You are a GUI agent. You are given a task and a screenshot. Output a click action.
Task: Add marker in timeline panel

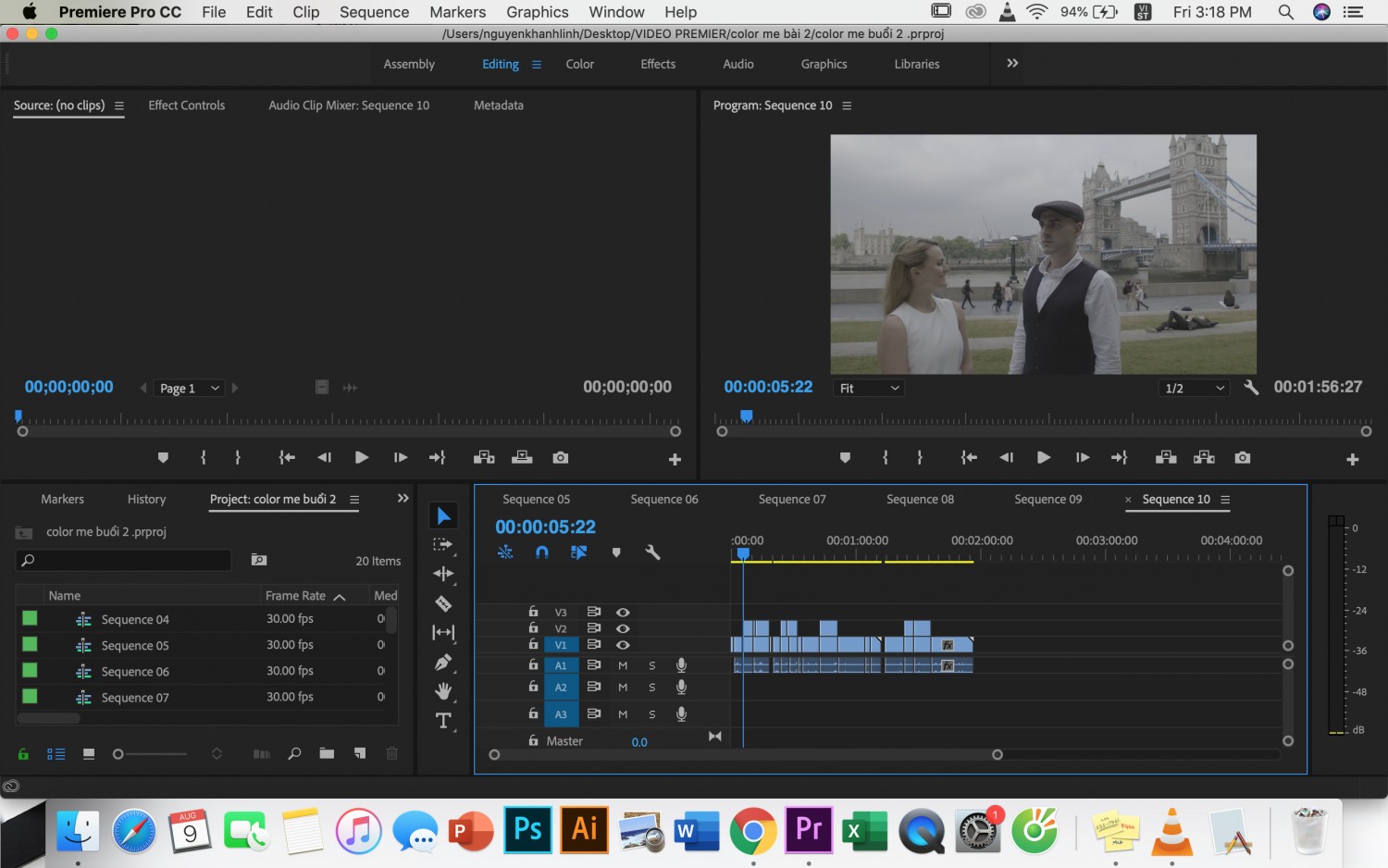coord(616,552)
